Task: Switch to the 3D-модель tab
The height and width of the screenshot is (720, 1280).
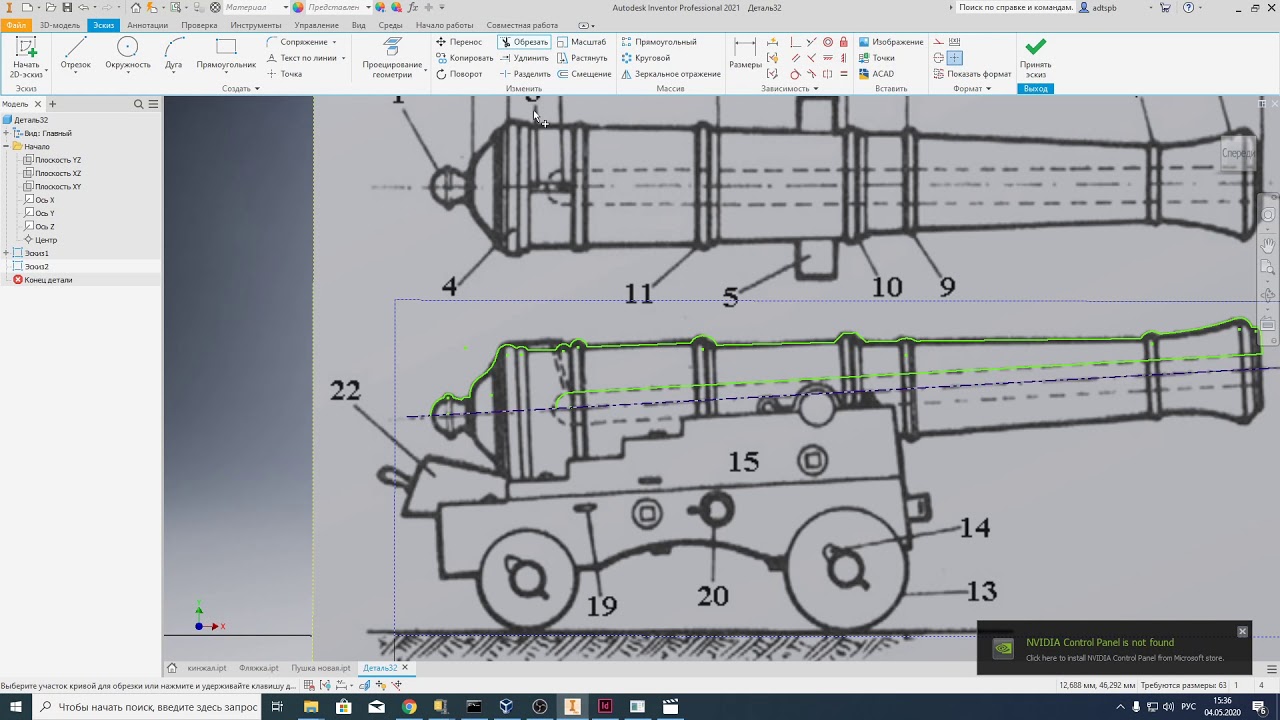Action: 60,25
